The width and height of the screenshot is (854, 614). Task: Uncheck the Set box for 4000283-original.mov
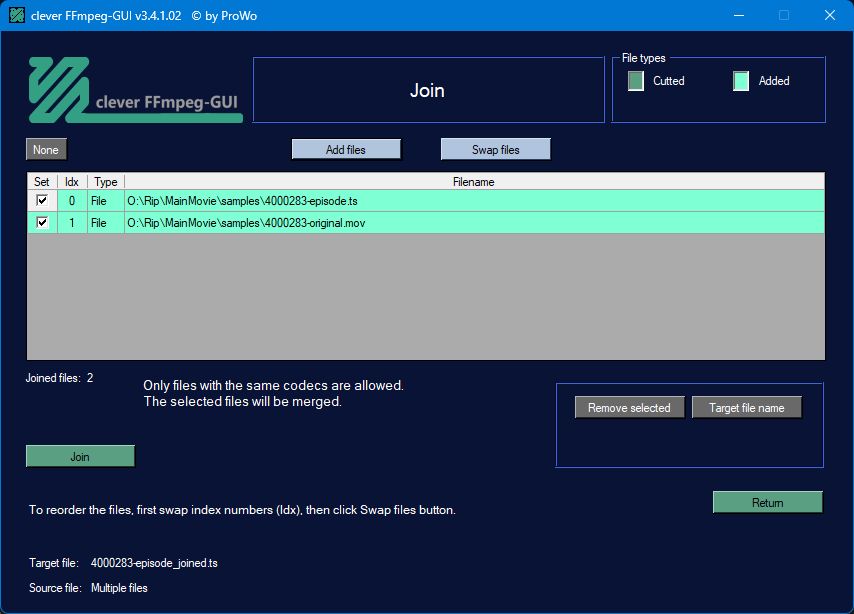pyautogui.click(x=42, y=222)
